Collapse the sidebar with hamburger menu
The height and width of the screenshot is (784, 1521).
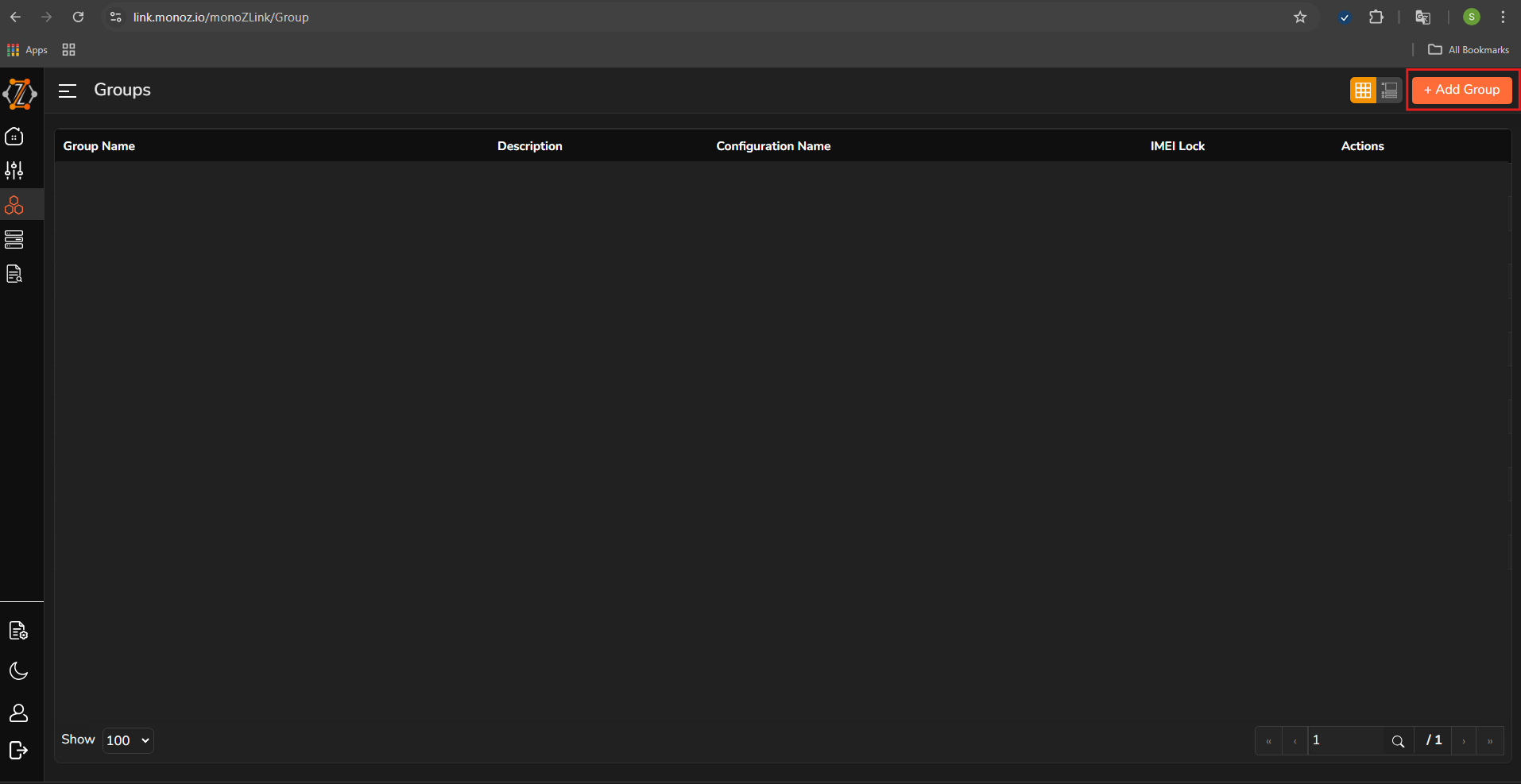click(68, 91)
